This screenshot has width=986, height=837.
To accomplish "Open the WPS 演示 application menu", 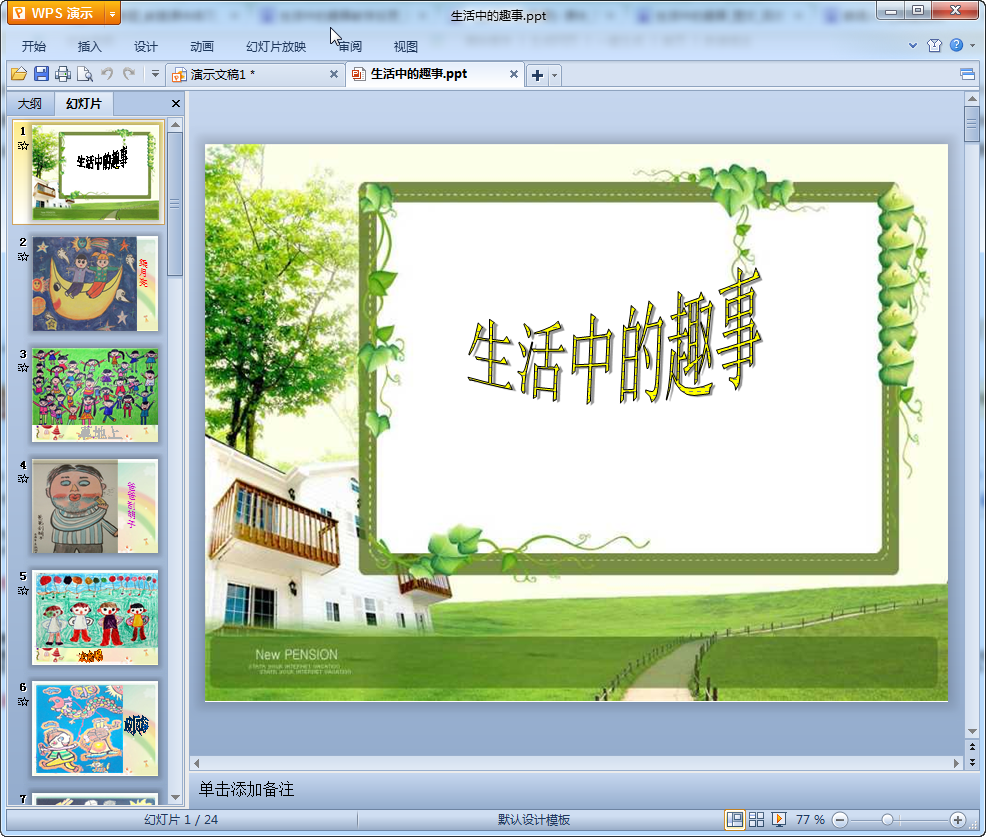I will click(56, 13).
